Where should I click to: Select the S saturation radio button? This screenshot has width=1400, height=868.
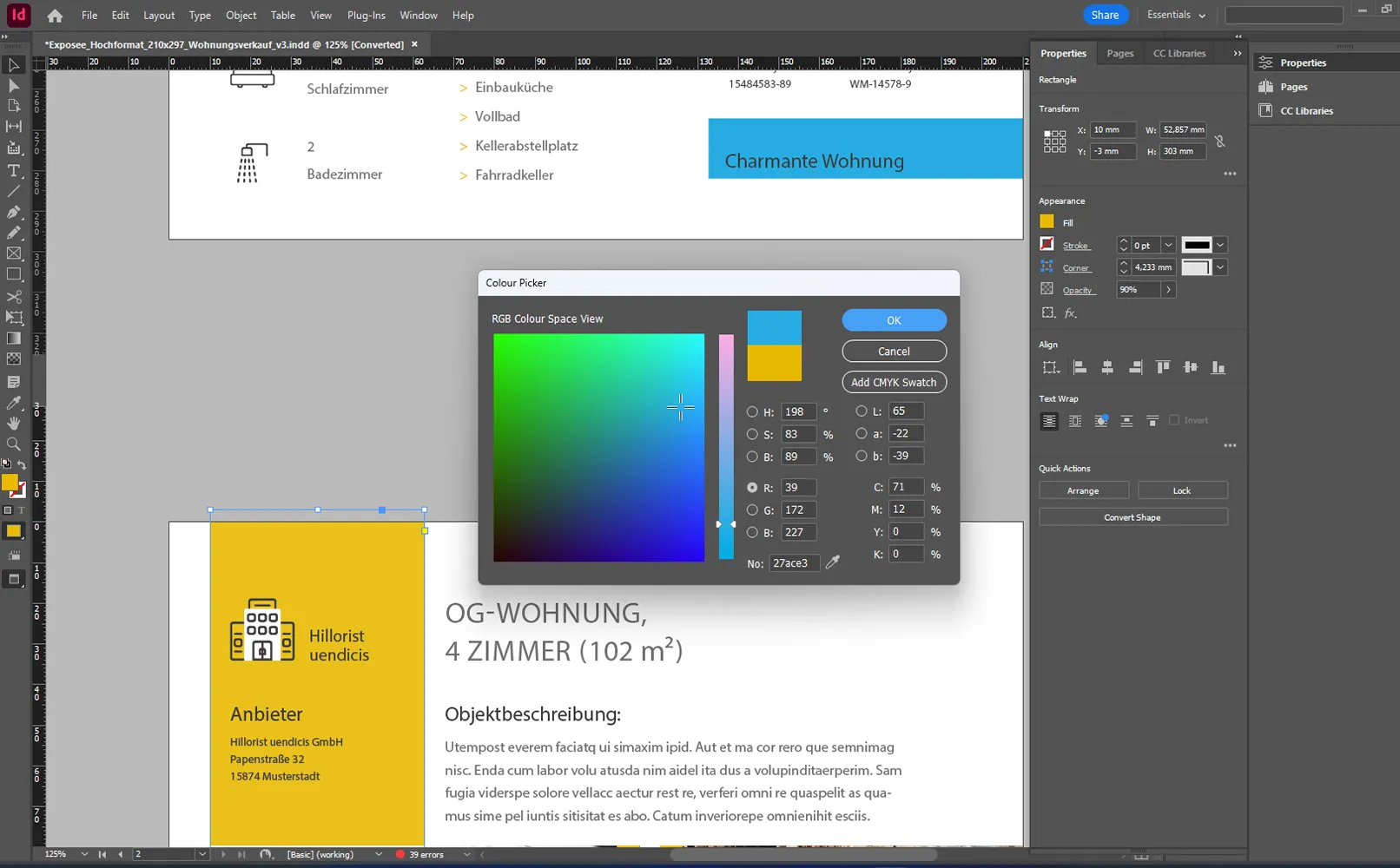pyautogui.click(x=752, y=434)
